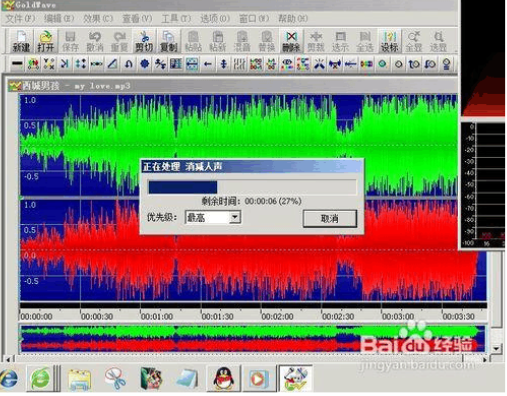Click the 撤消 (Undo) toolbar icon
The height and width of the screenshot is (396, 507).
[95, 41]
